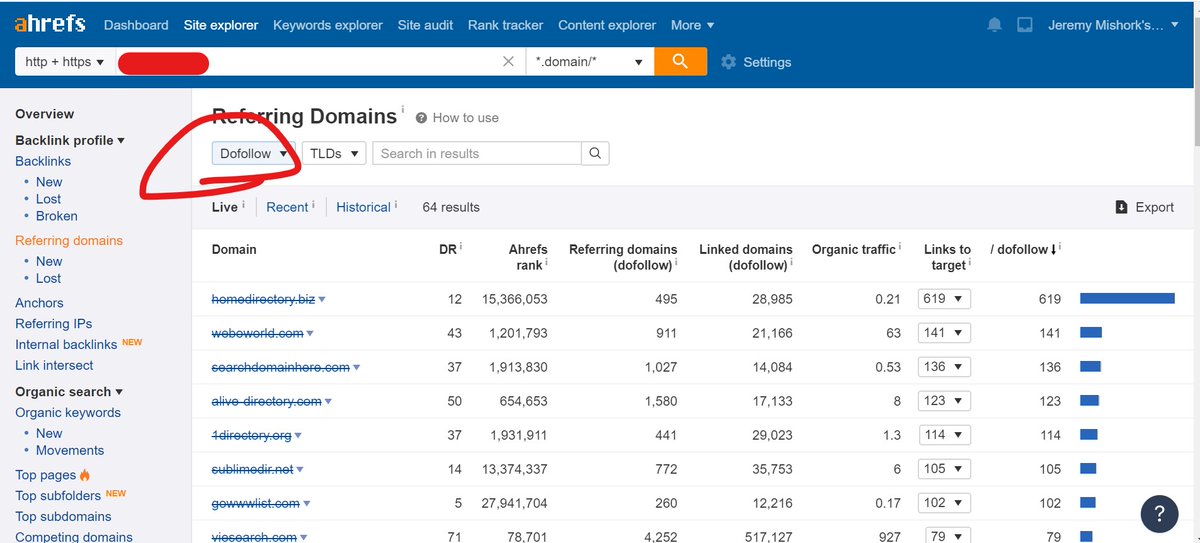Image resolution: width=1200 pixels, height=543 pixels.
Task: Open the weboworld.com domain link
Action: (x=257, y=333)
